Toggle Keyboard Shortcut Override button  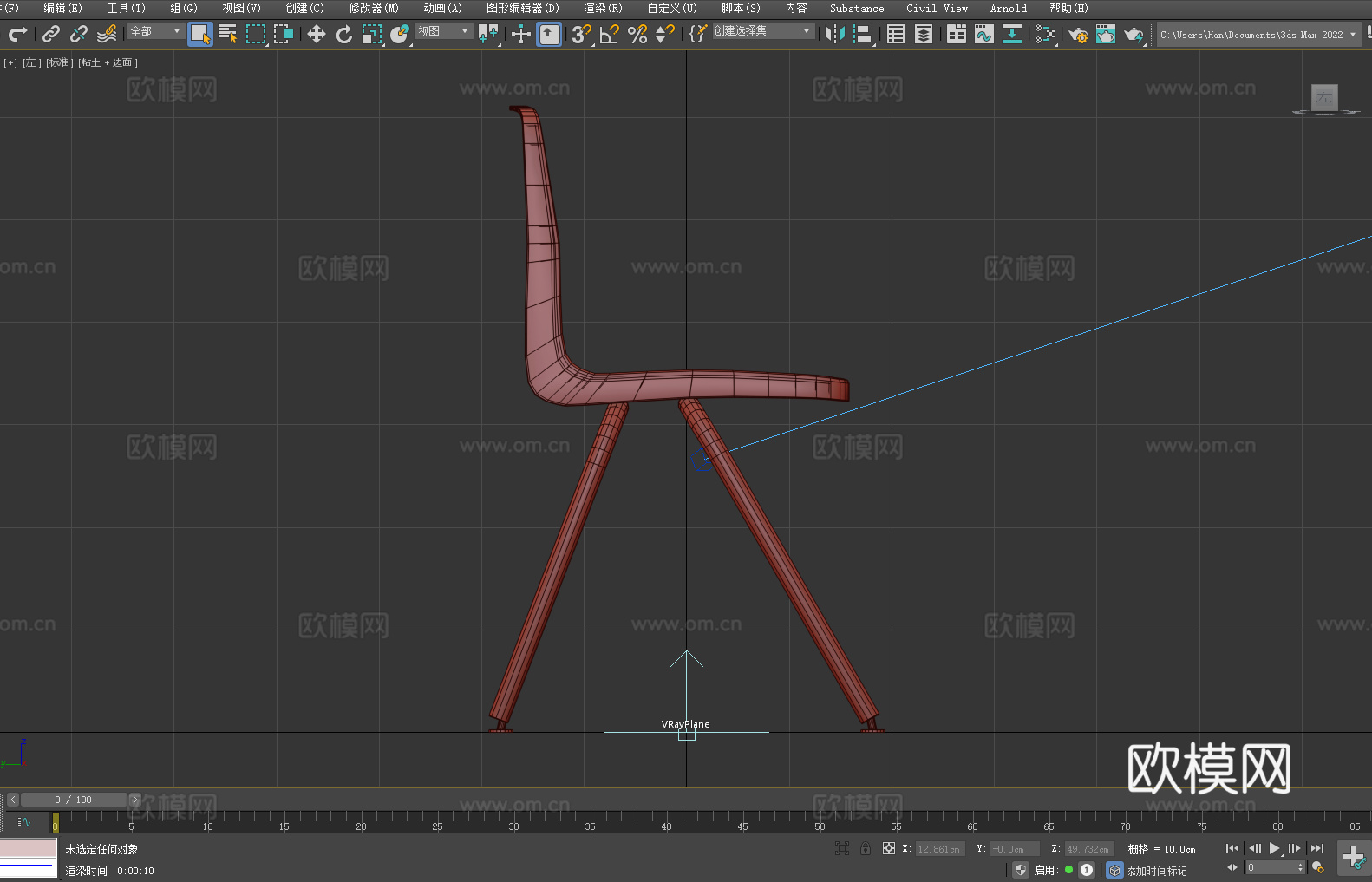coord(549,34)
